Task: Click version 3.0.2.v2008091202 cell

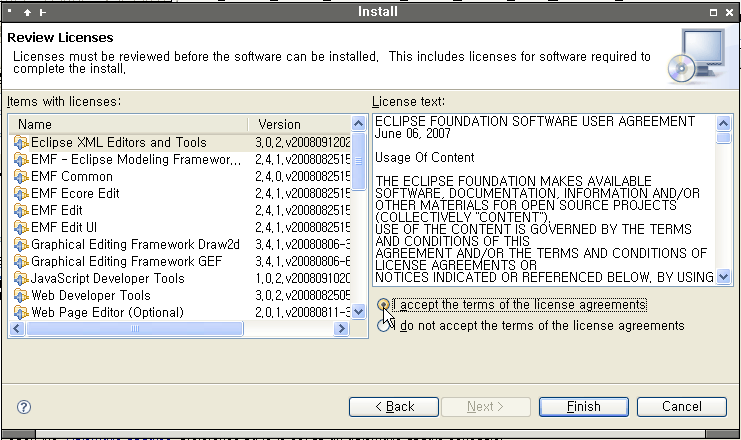Action: click(302, 142)
